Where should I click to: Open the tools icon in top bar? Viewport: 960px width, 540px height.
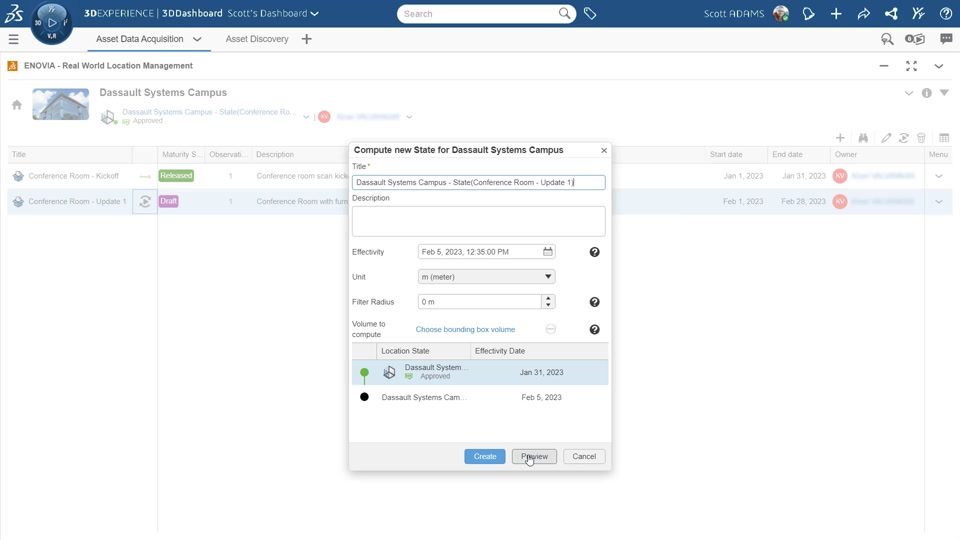pos(918,13)
